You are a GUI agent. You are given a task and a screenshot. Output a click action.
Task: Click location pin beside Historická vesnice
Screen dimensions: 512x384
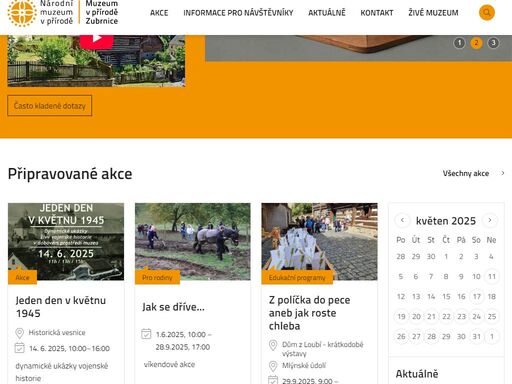point(20,333)
